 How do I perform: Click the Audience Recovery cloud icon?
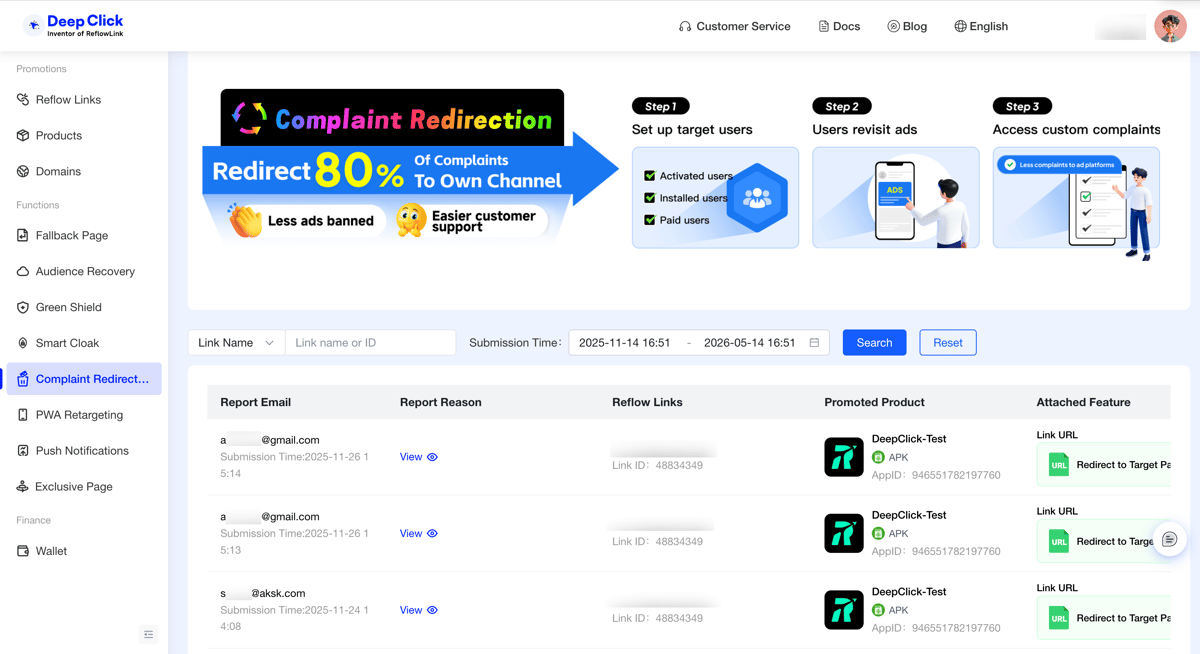(23, 272)
